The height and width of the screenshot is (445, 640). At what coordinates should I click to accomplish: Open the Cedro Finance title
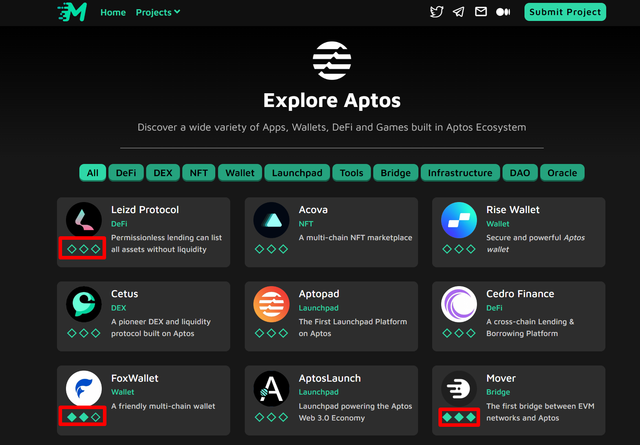(x=520, y=294)
